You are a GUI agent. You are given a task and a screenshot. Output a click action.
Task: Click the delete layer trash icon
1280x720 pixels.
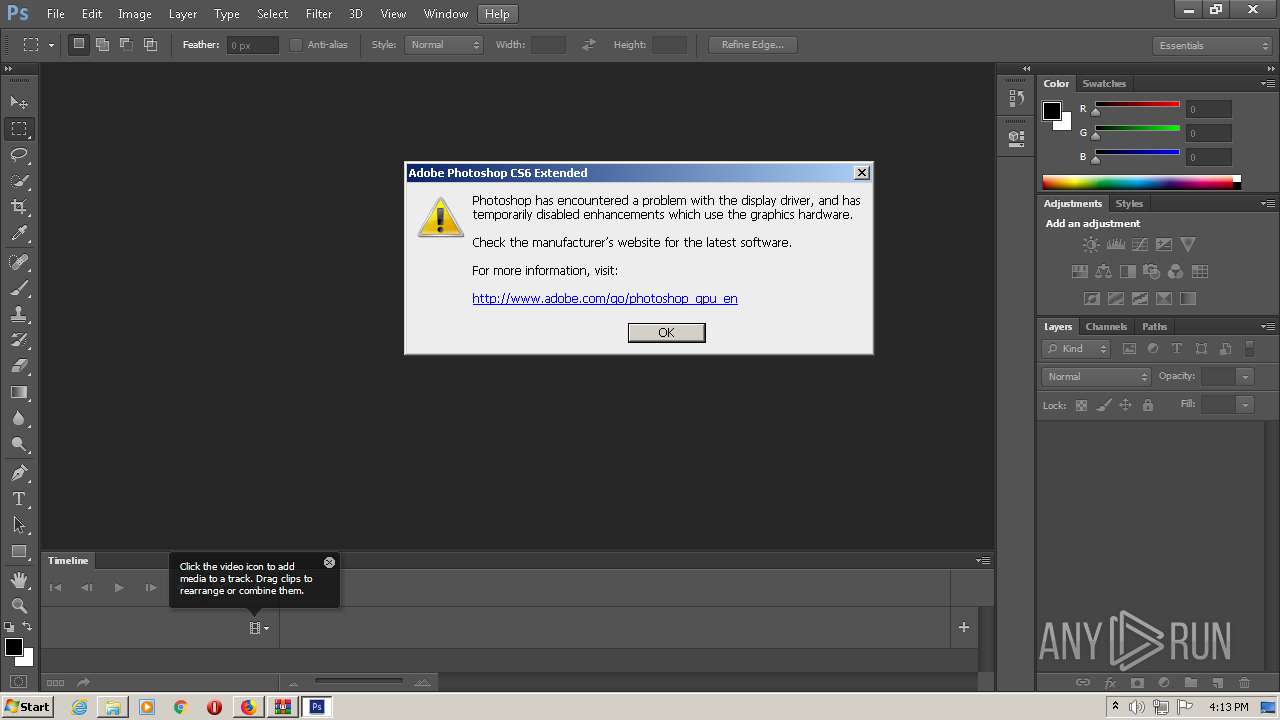(1244, 683)
